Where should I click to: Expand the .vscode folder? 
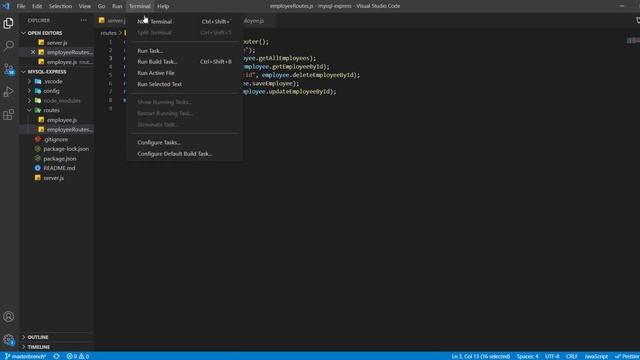tap(53, 81)
